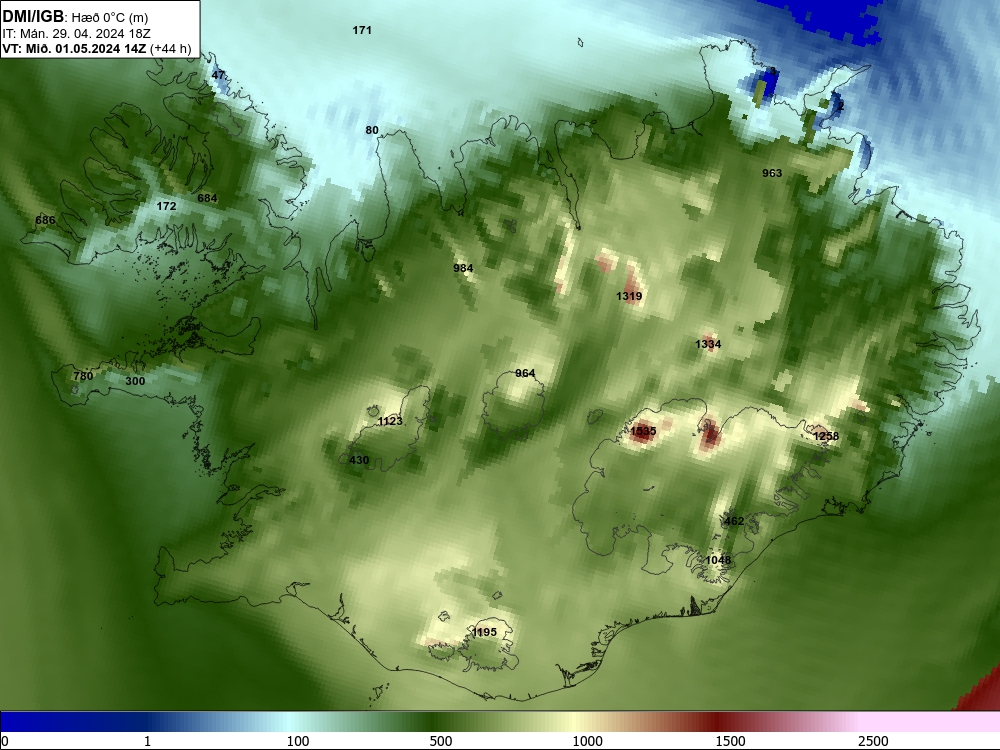Click the 300 value label
This screenshot has width=1000, height=750.
(135, 381)
